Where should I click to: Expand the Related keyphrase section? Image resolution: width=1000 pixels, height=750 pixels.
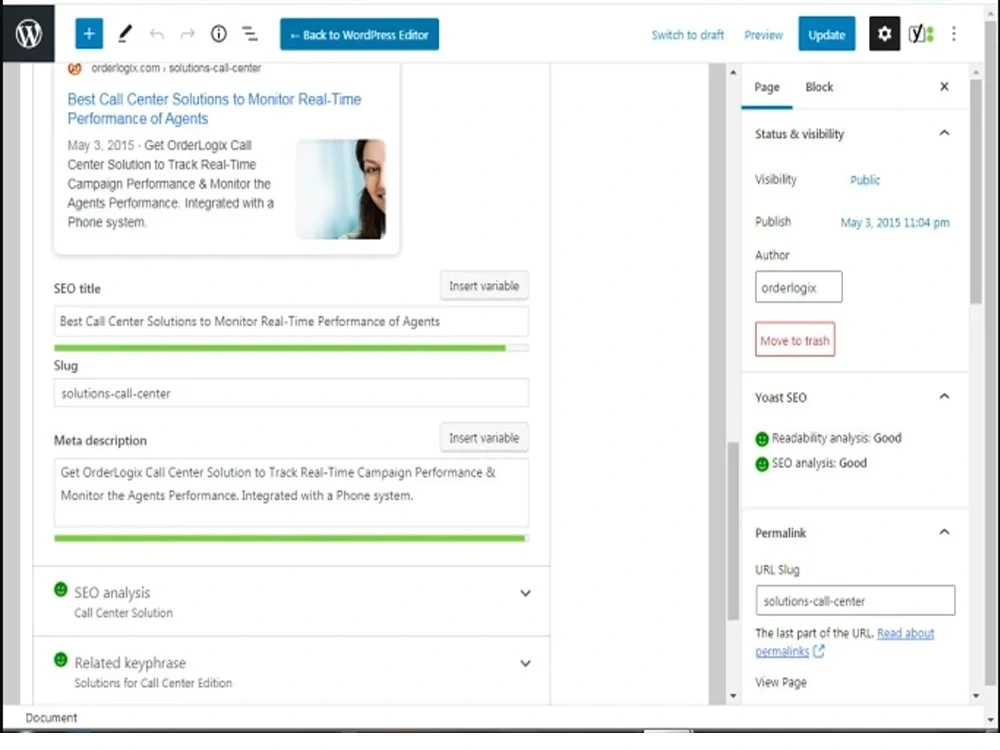526,663
